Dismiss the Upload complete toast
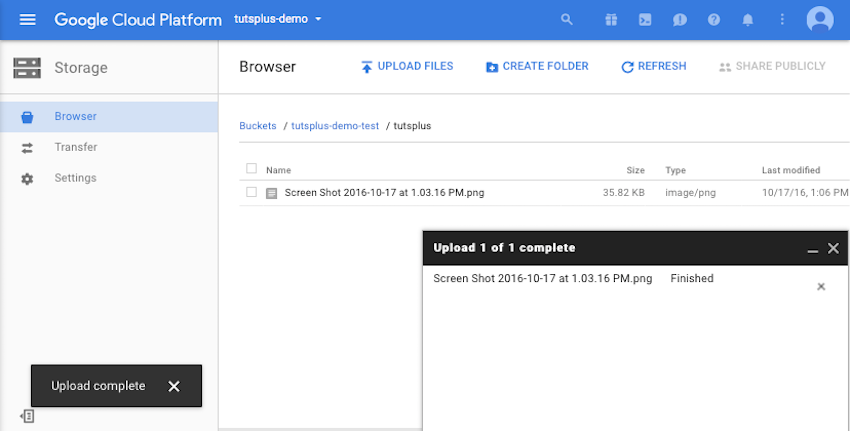The width and height of the screenshot is (850, 431). click(x=173, y=387)
